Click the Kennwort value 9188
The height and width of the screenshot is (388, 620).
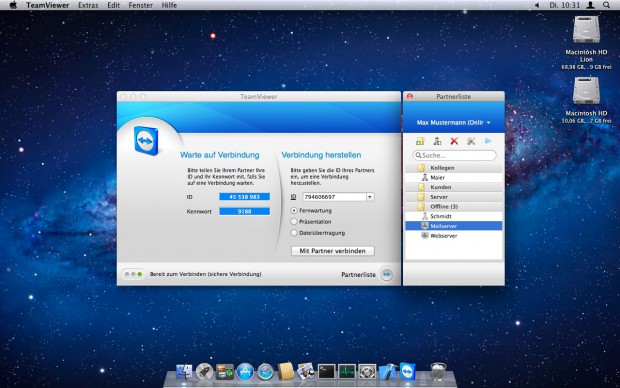(x=244, y=212)
